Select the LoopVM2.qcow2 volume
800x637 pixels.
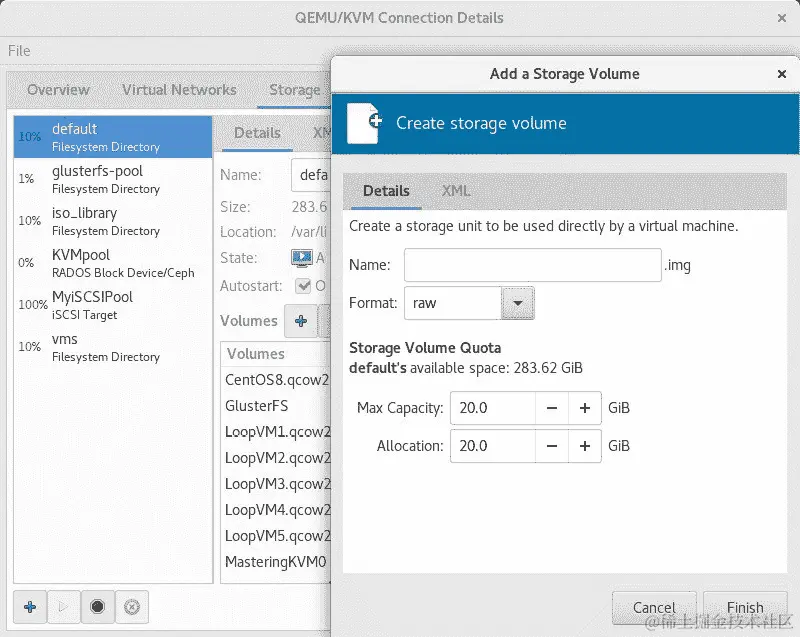click(276, 458)
